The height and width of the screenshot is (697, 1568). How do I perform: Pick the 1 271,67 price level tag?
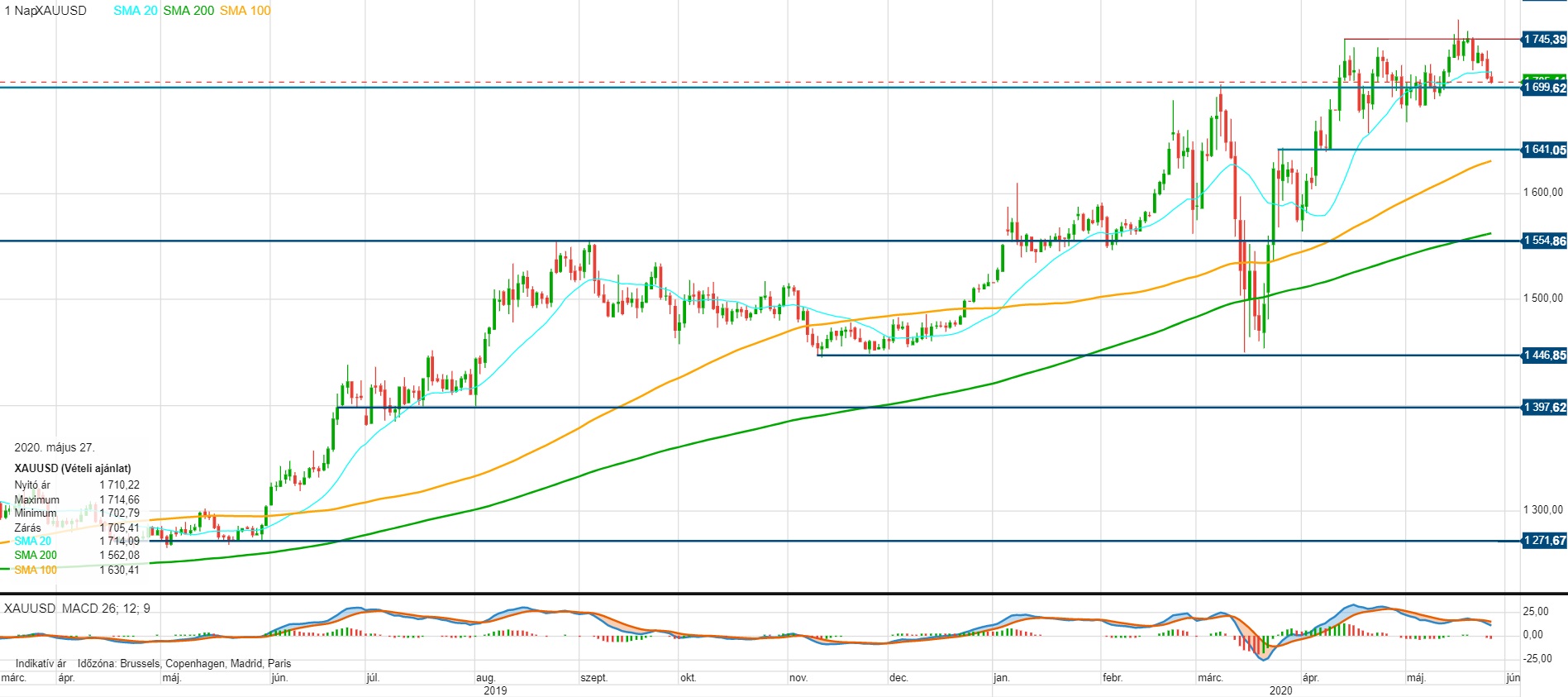click(1545, 541)
